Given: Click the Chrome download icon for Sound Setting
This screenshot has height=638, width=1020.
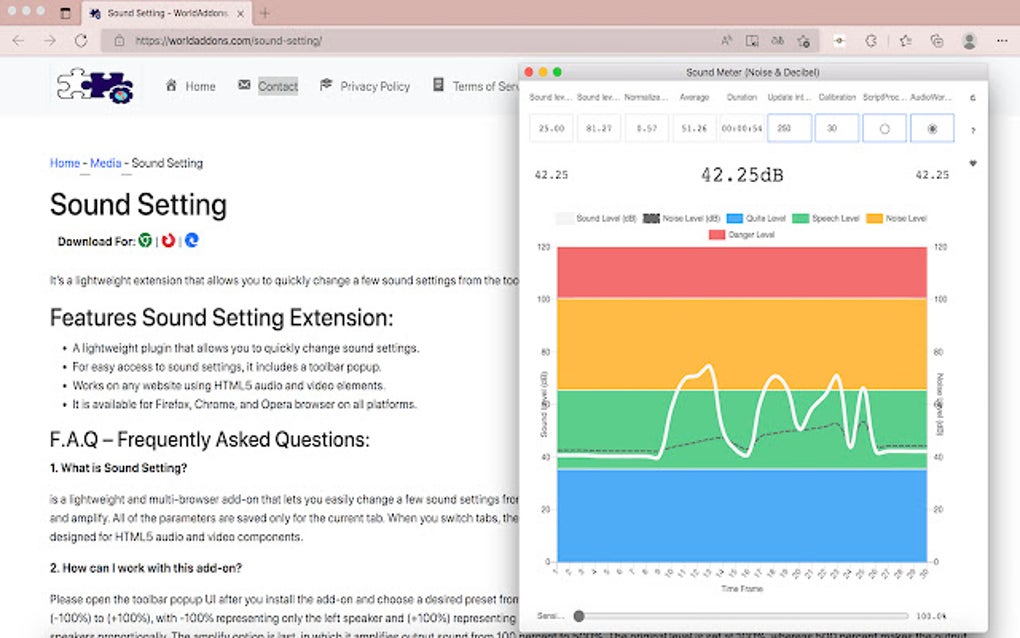Looking at the screenshot, I should [x=146, y=241].
